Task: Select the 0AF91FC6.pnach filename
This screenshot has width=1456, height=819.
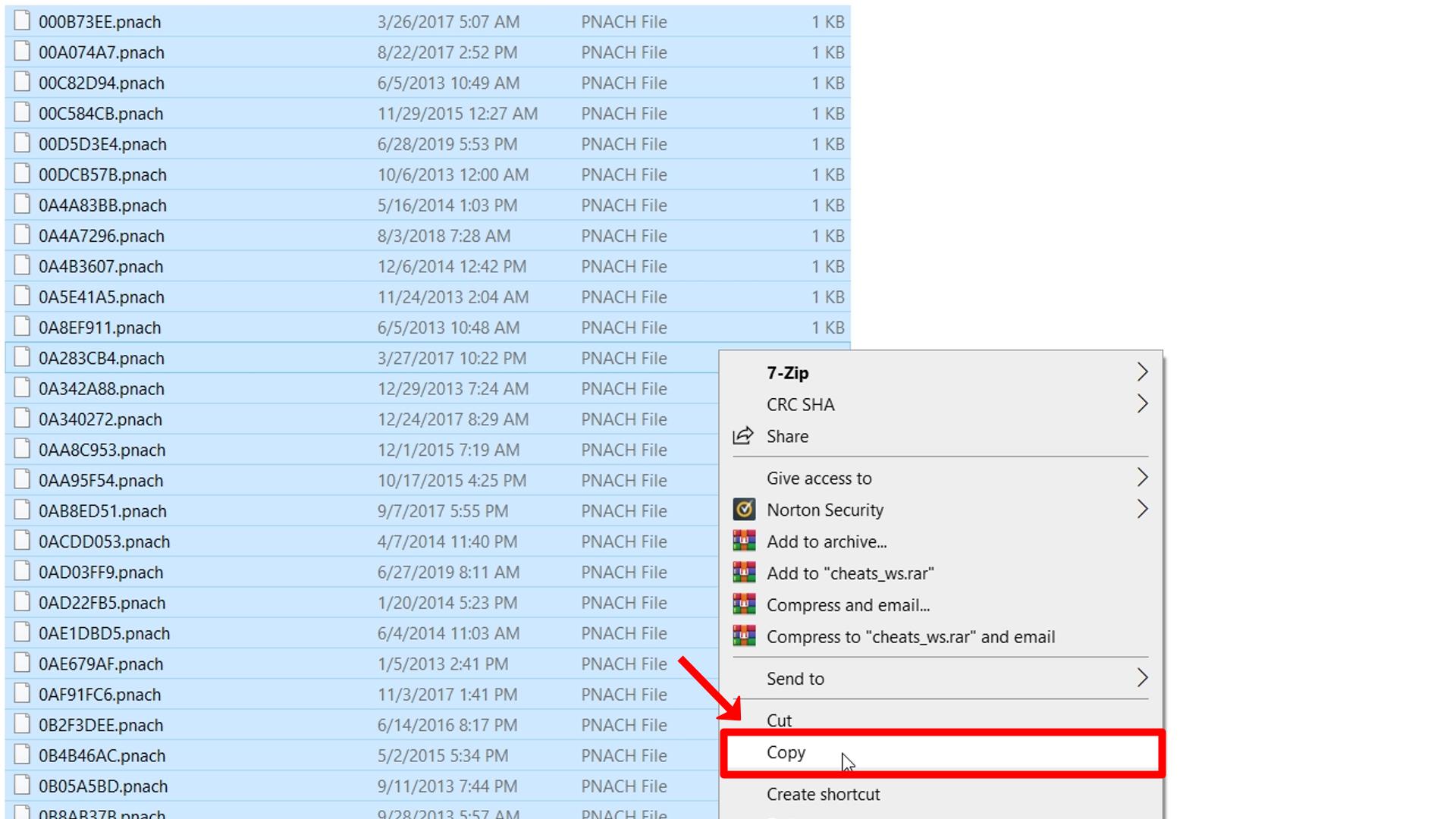Action: click(x=99, y=694)
